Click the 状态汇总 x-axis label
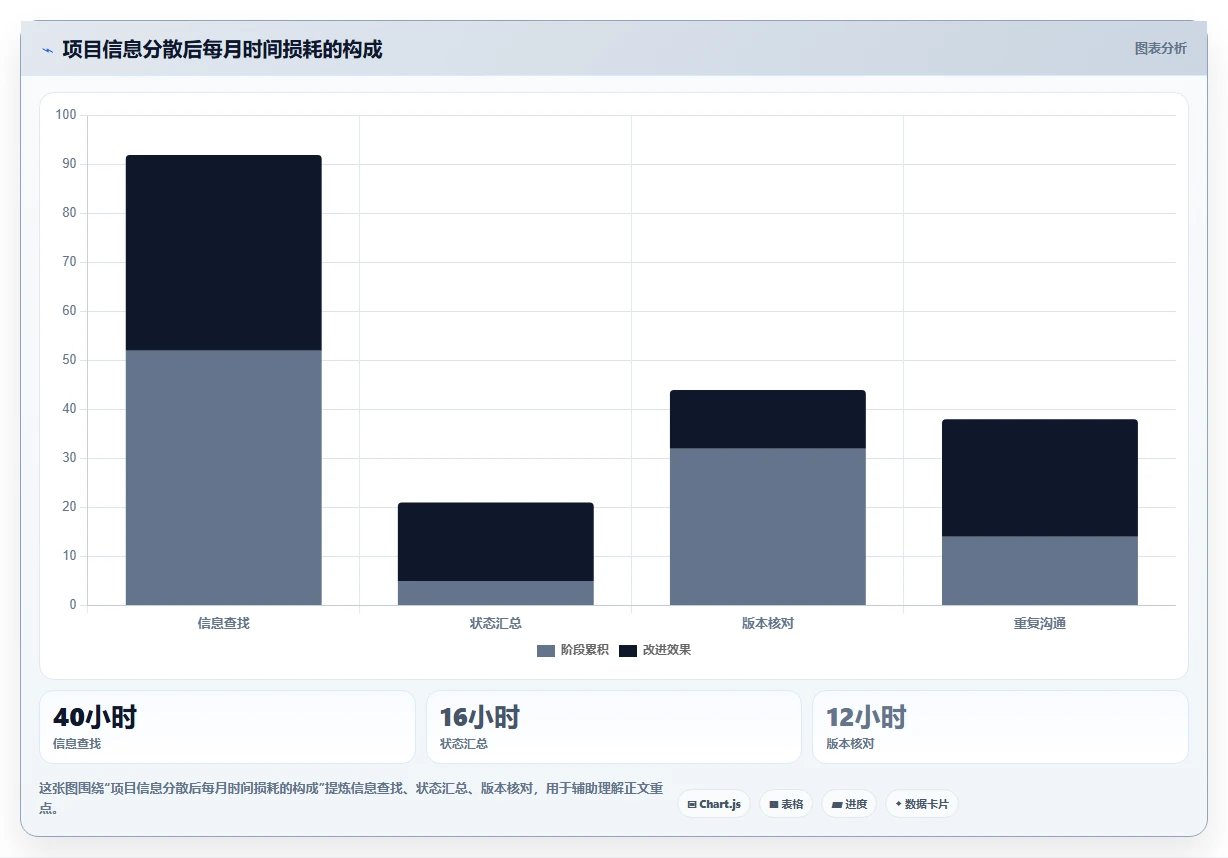 coord(496,623)
